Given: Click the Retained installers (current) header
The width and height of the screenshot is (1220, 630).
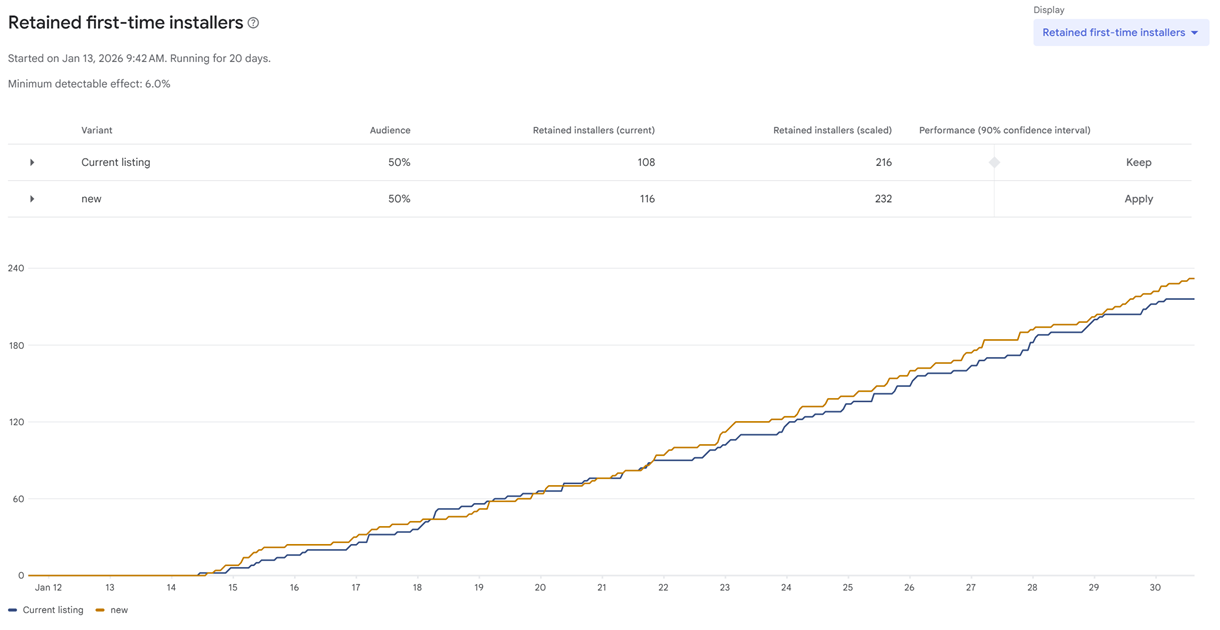Looking at the screenshot, I should (593, 130).
